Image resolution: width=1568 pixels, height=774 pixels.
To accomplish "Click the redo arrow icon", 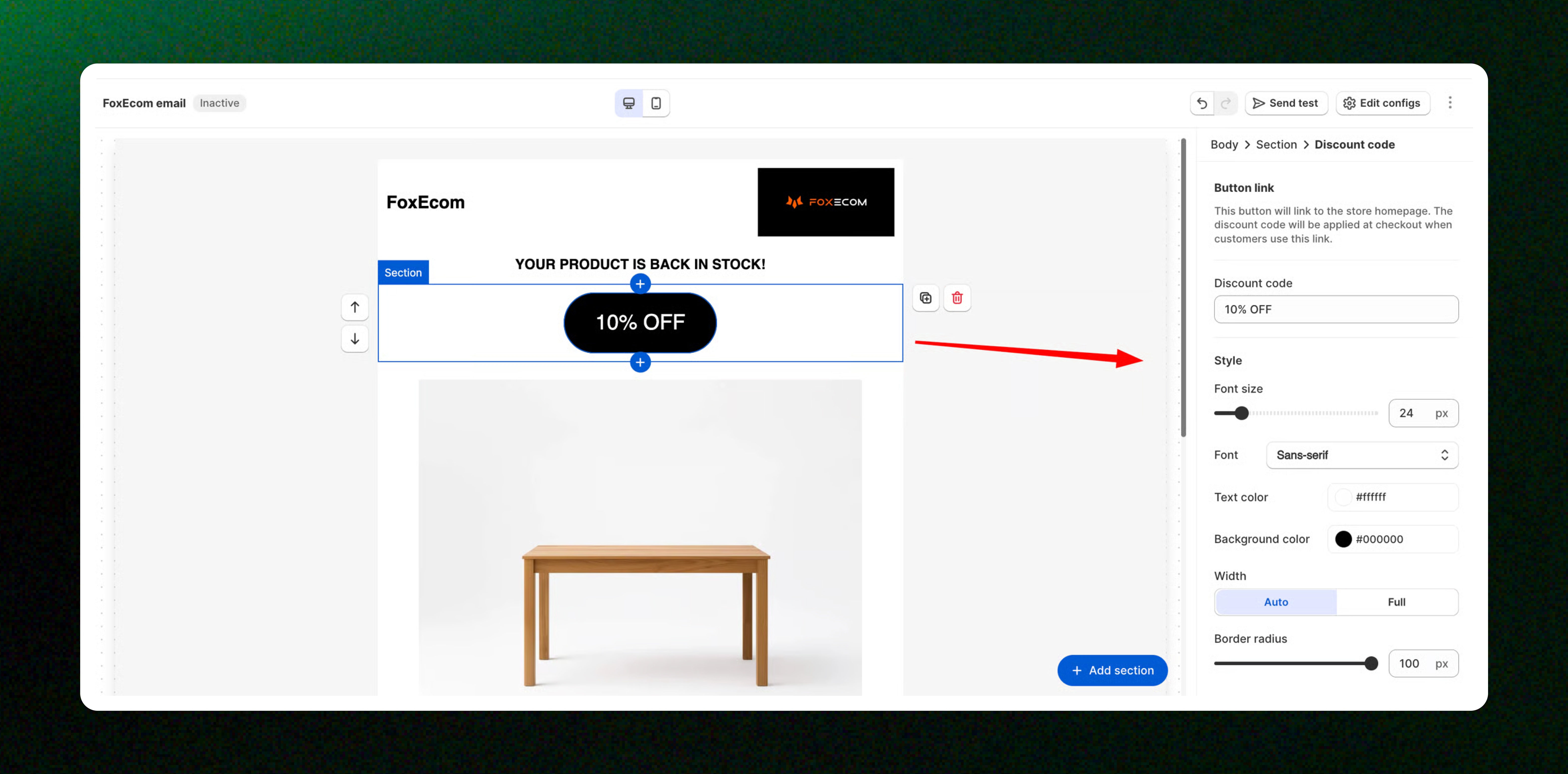I will [1225, 103].
